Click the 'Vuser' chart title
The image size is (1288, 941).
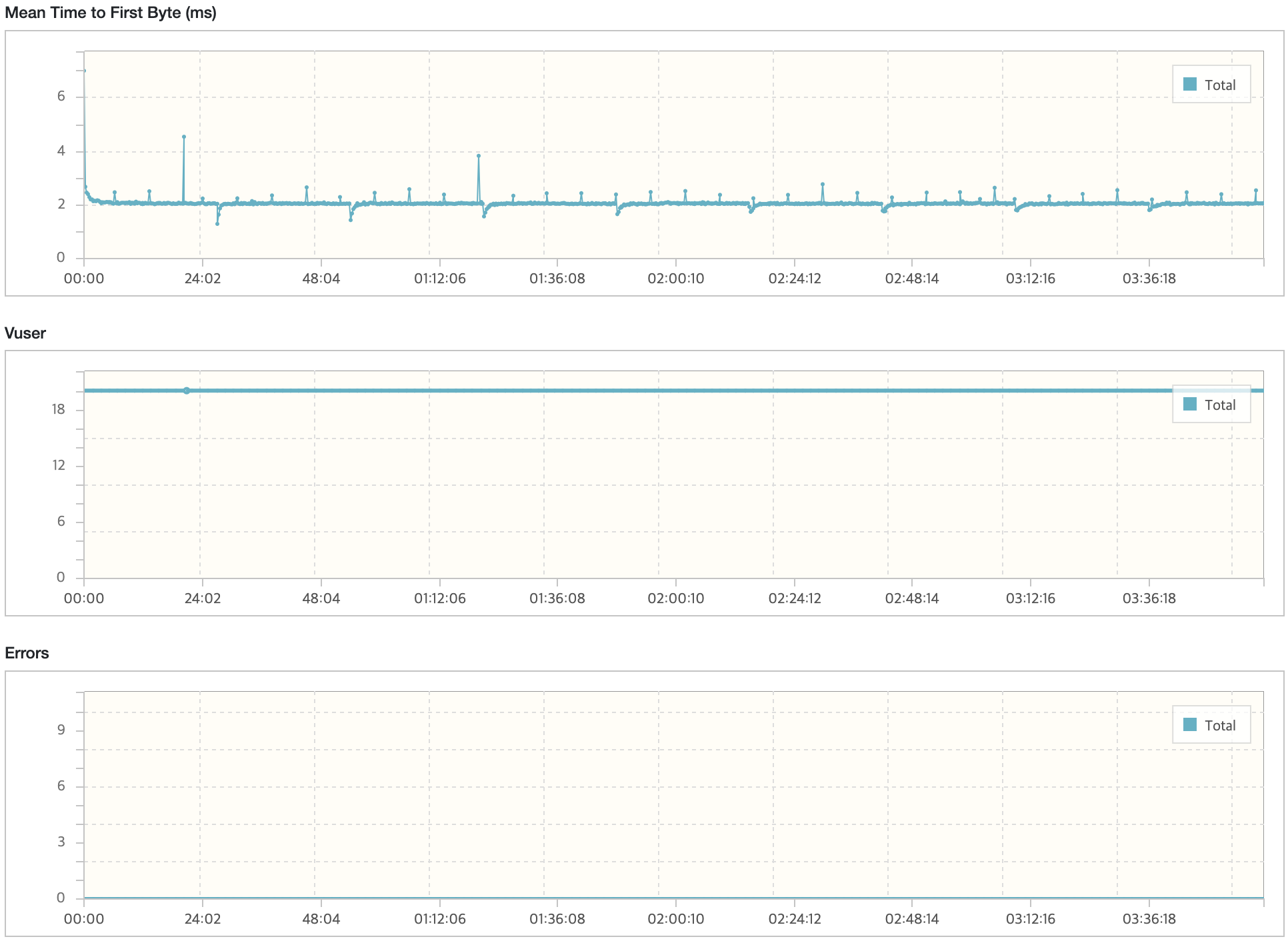pyautogui.click(x=25, y=333)
